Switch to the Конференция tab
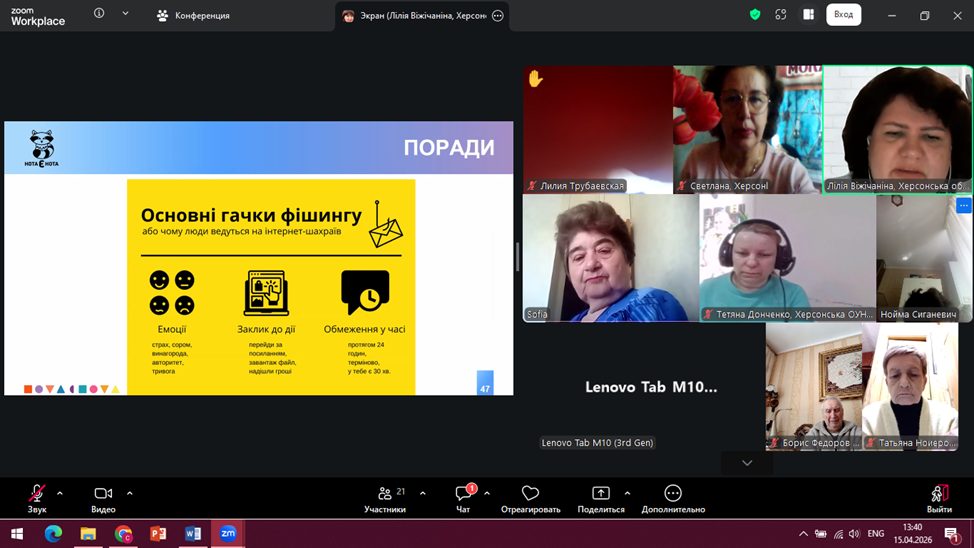The image size is (974, 548). [x=194, y=16]
